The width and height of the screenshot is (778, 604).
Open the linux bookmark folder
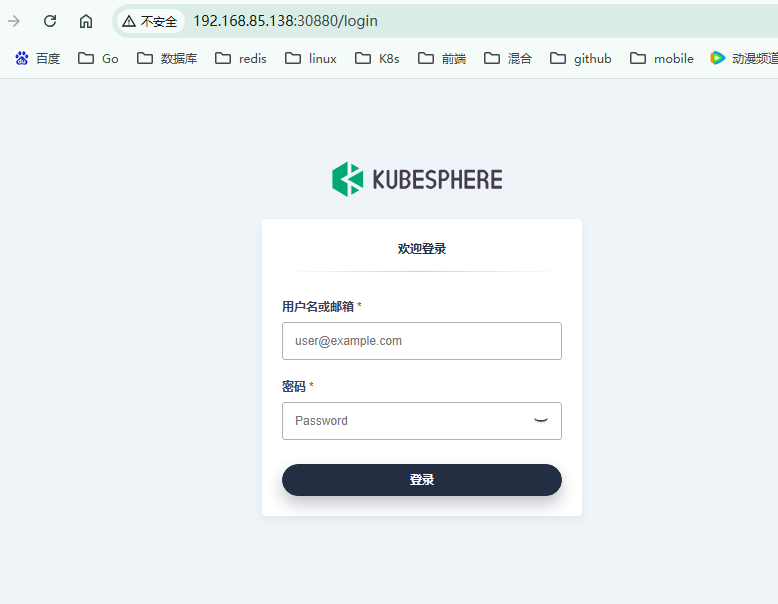[x=311, y=59]
